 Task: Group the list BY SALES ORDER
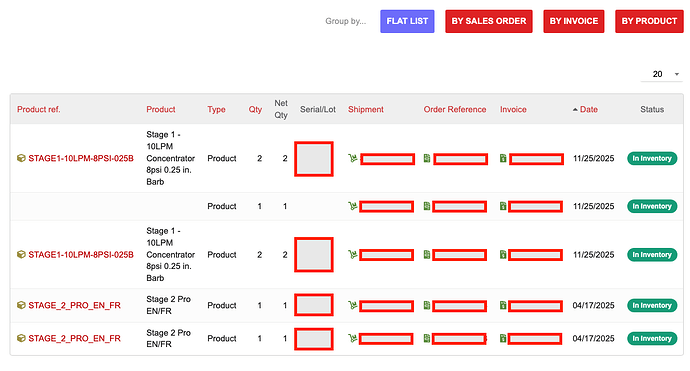click(x=488, y=21)
